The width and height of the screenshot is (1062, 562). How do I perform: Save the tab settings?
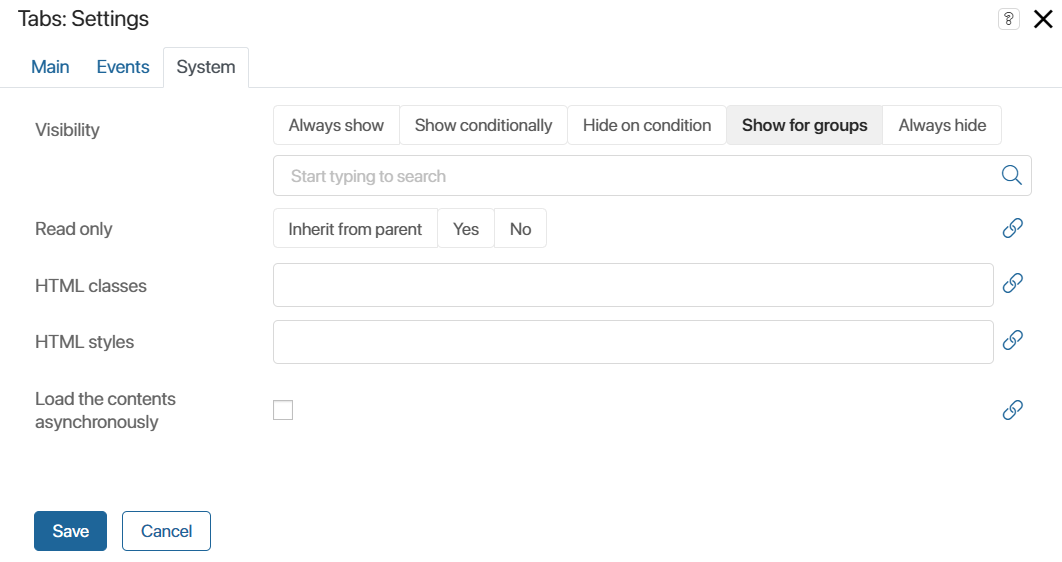70,531
